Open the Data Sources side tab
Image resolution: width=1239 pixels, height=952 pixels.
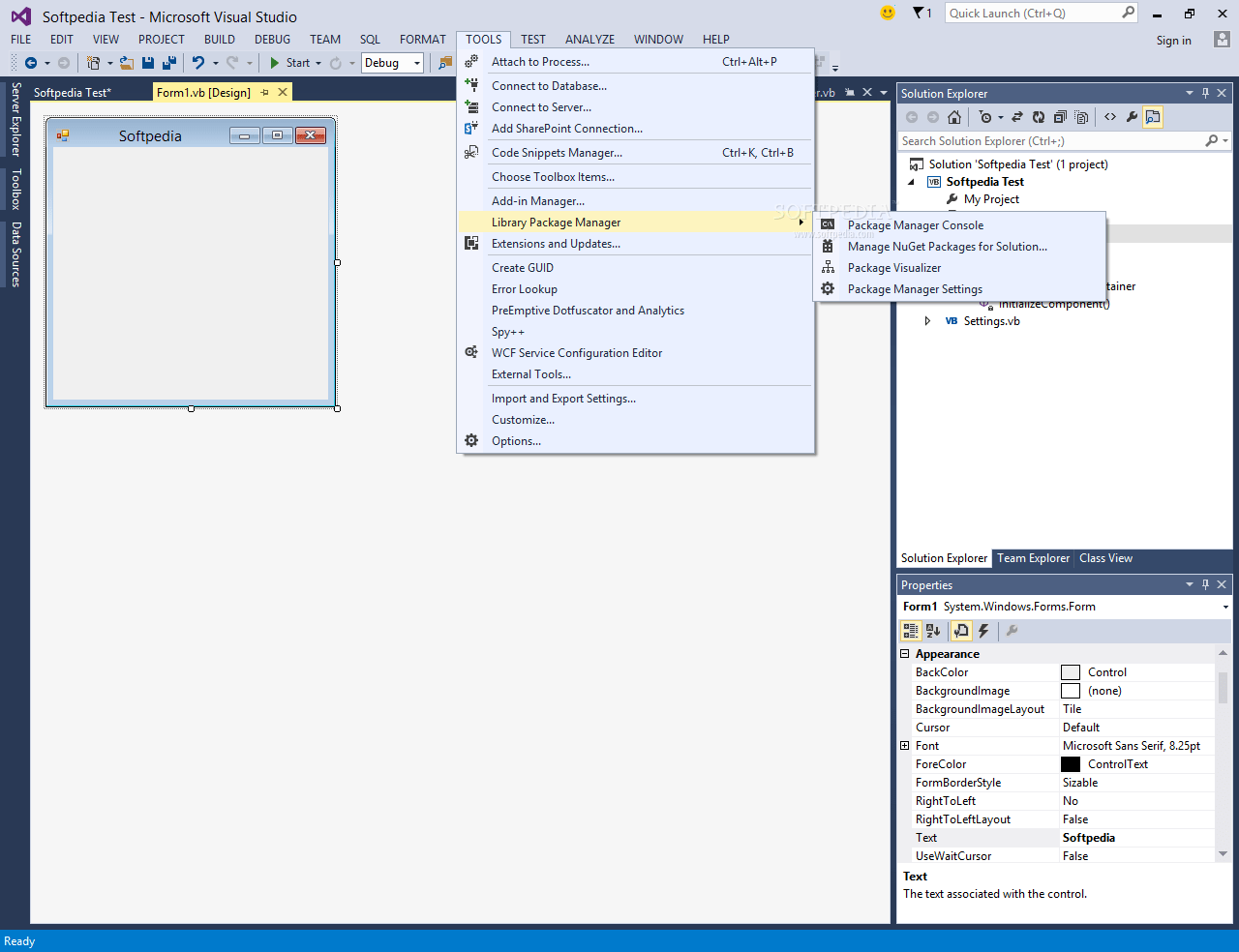coord(15,254)
